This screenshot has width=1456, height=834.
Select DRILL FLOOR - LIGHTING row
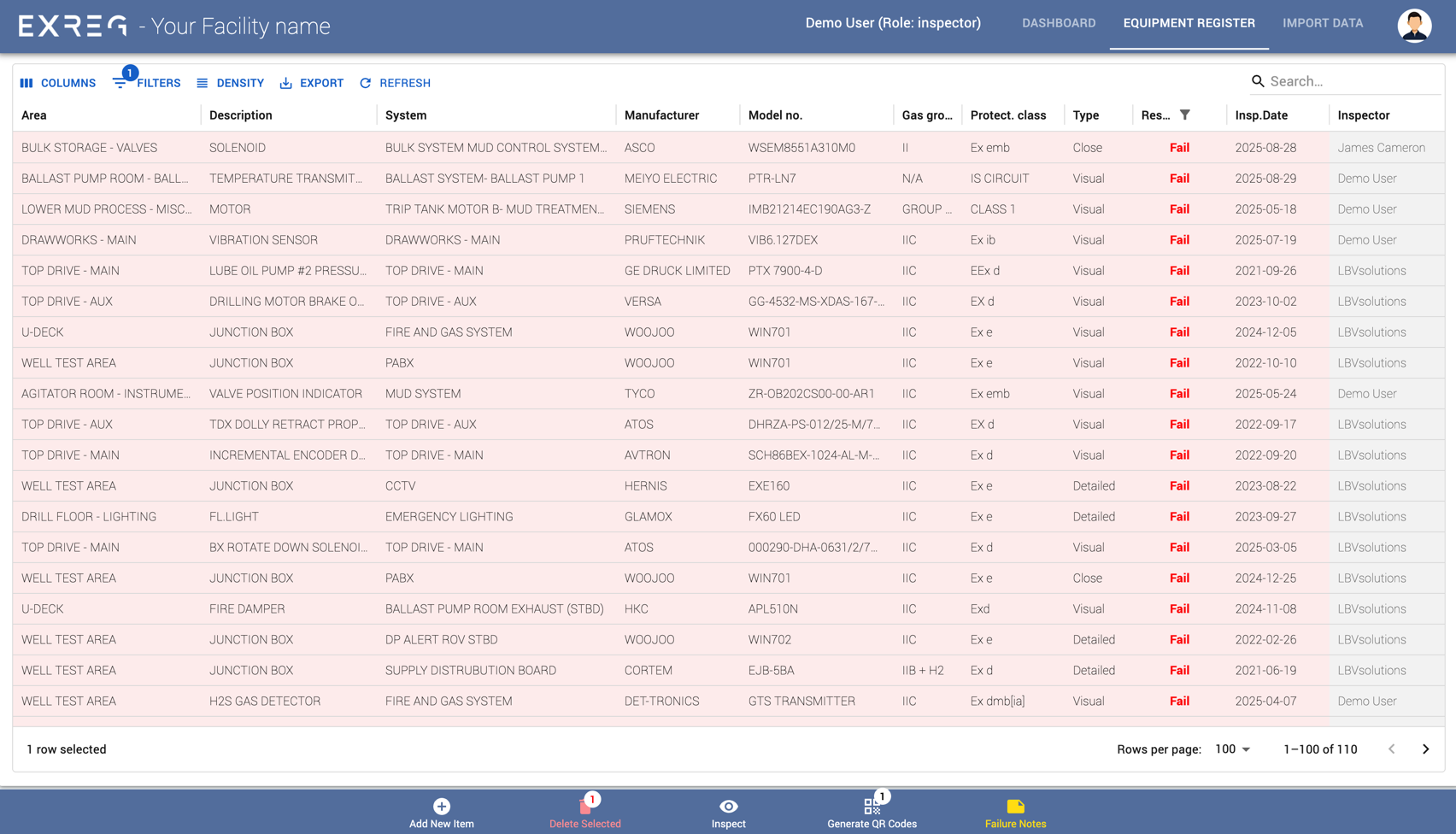(728, 517)
